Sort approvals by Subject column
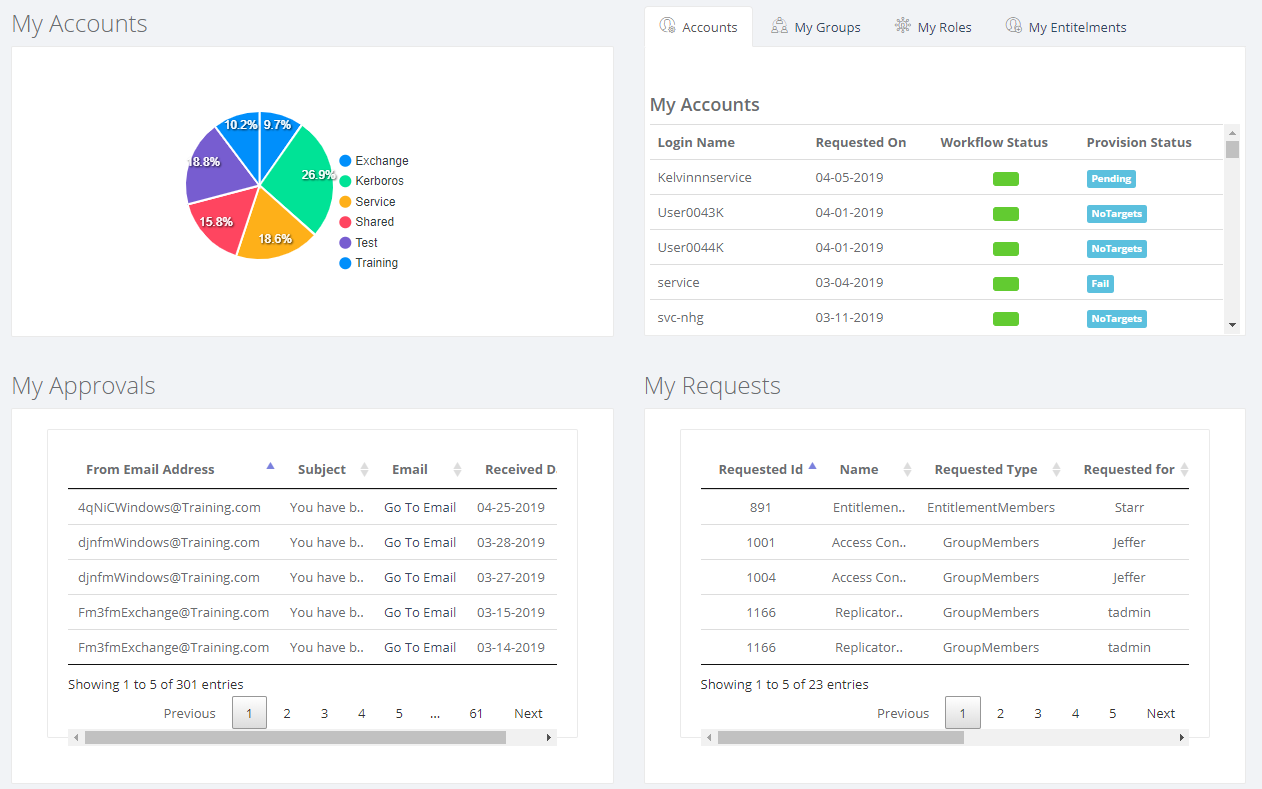This screenshot has width=1262, height=789. tap(322, 469)
